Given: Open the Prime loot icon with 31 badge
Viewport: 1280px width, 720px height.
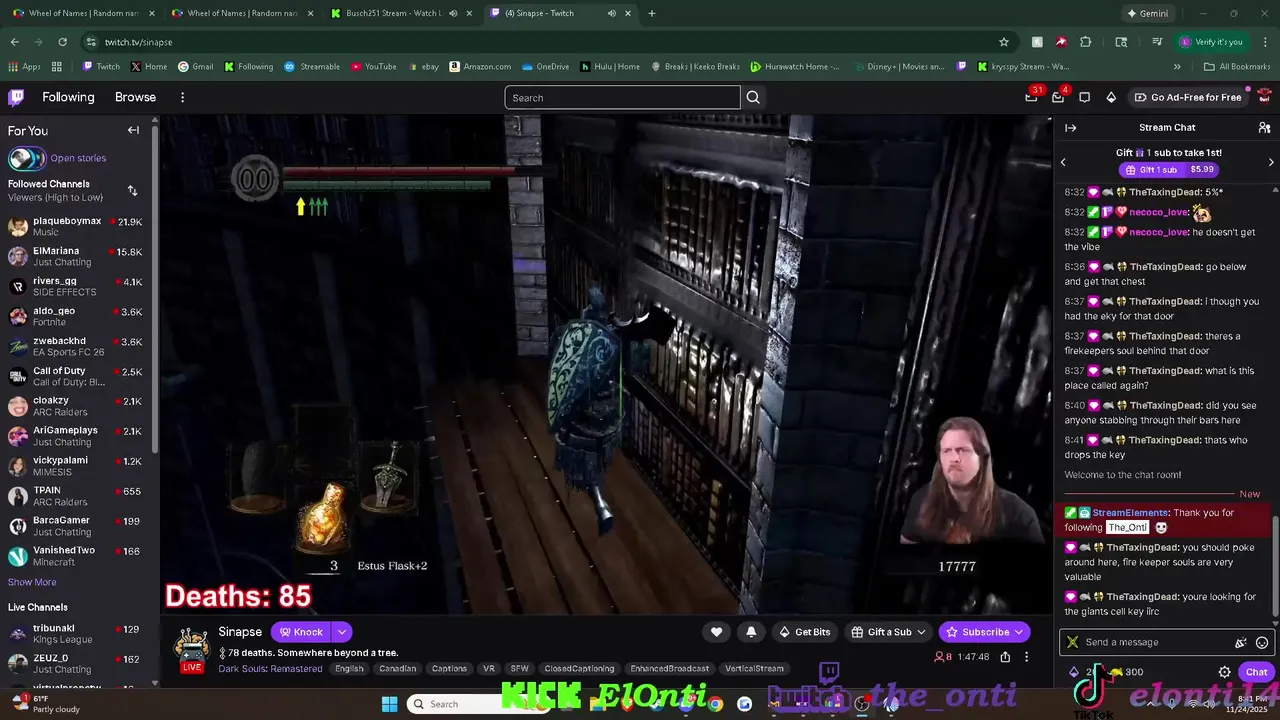Looking at the screenshot, I should pos(1032,97).
